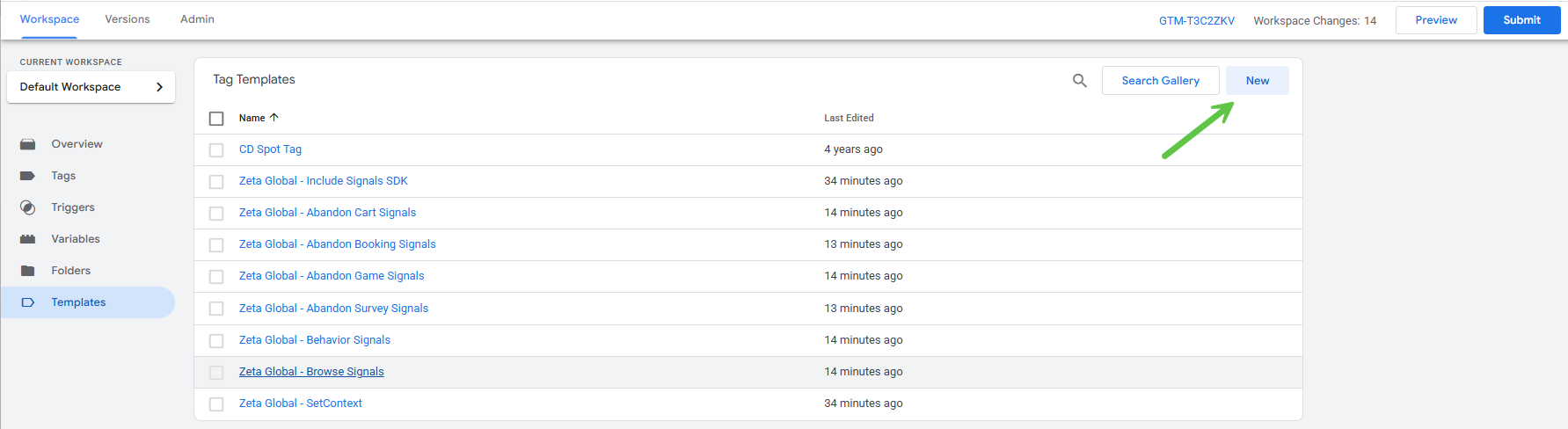This screenshot has width=1568, height=429.
Task: Click the Overview icon in sidebar
Action: [28, 144]
